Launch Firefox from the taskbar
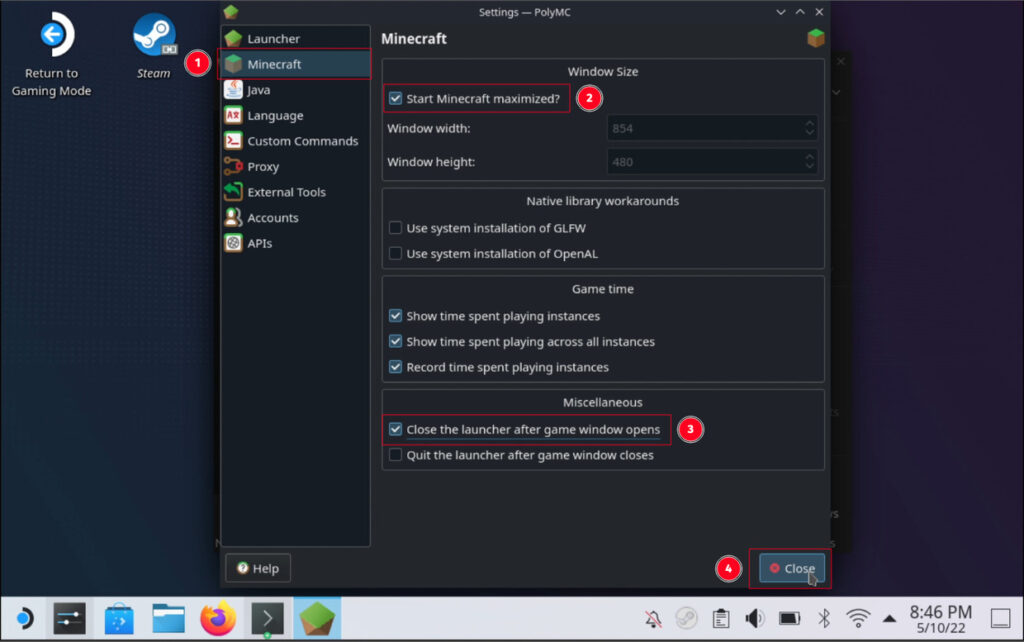Viewport: 1024px width, 642px height. click(x=218, y=618)
